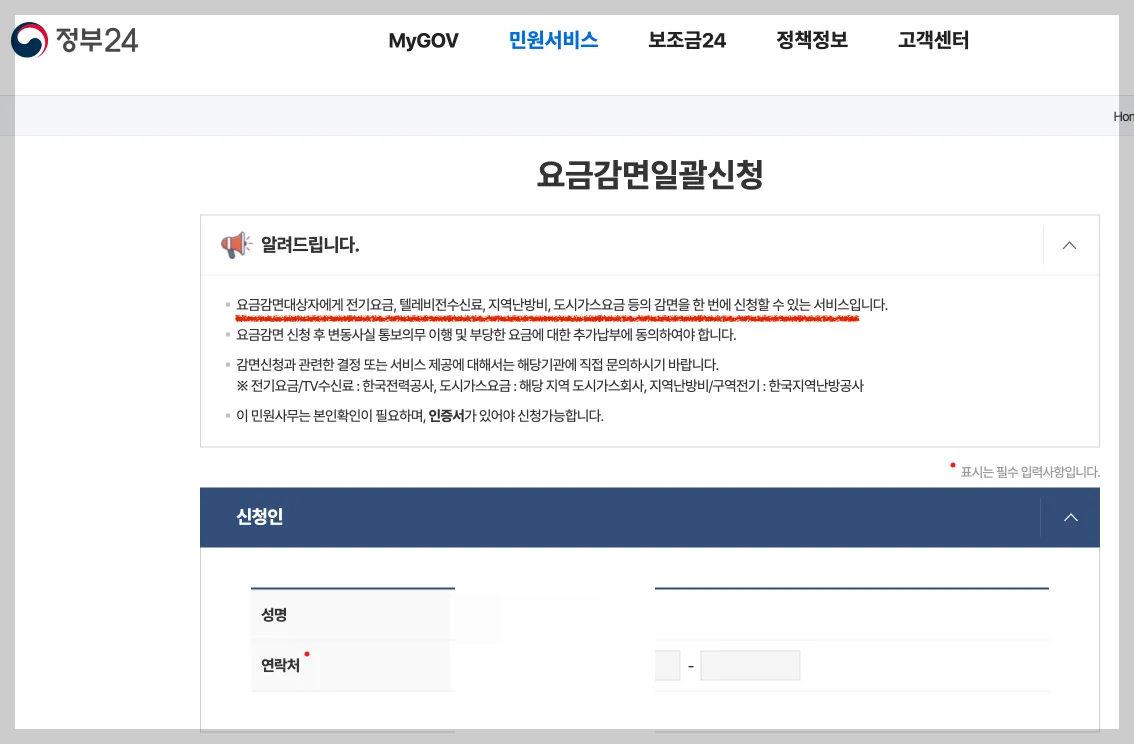Click the last 연락처 phone number field
Viewport: 1134px width, 744px height.
(x=750, y=665)
